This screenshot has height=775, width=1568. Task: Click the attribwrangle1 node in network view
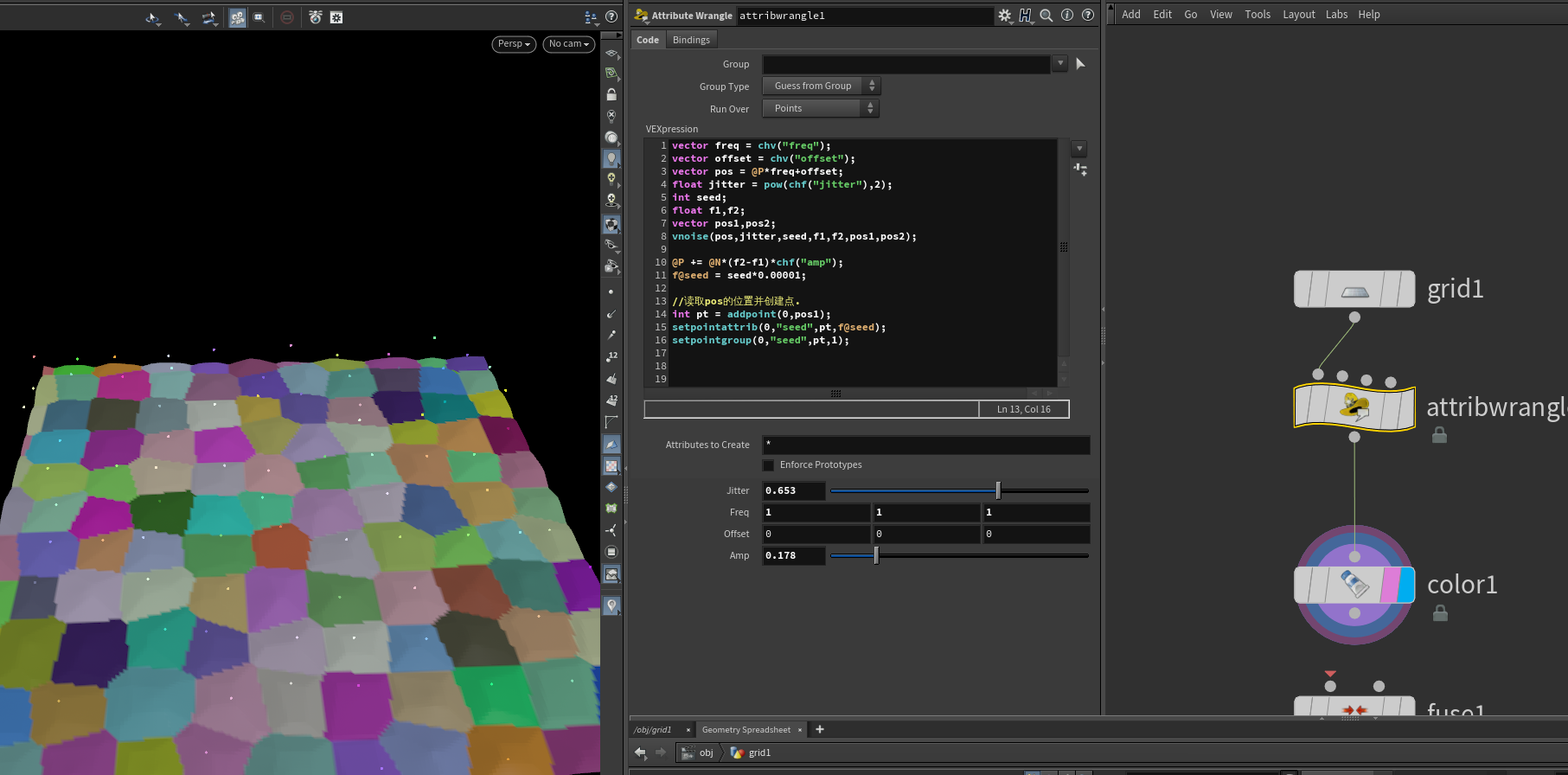[x=1354, y=407]
